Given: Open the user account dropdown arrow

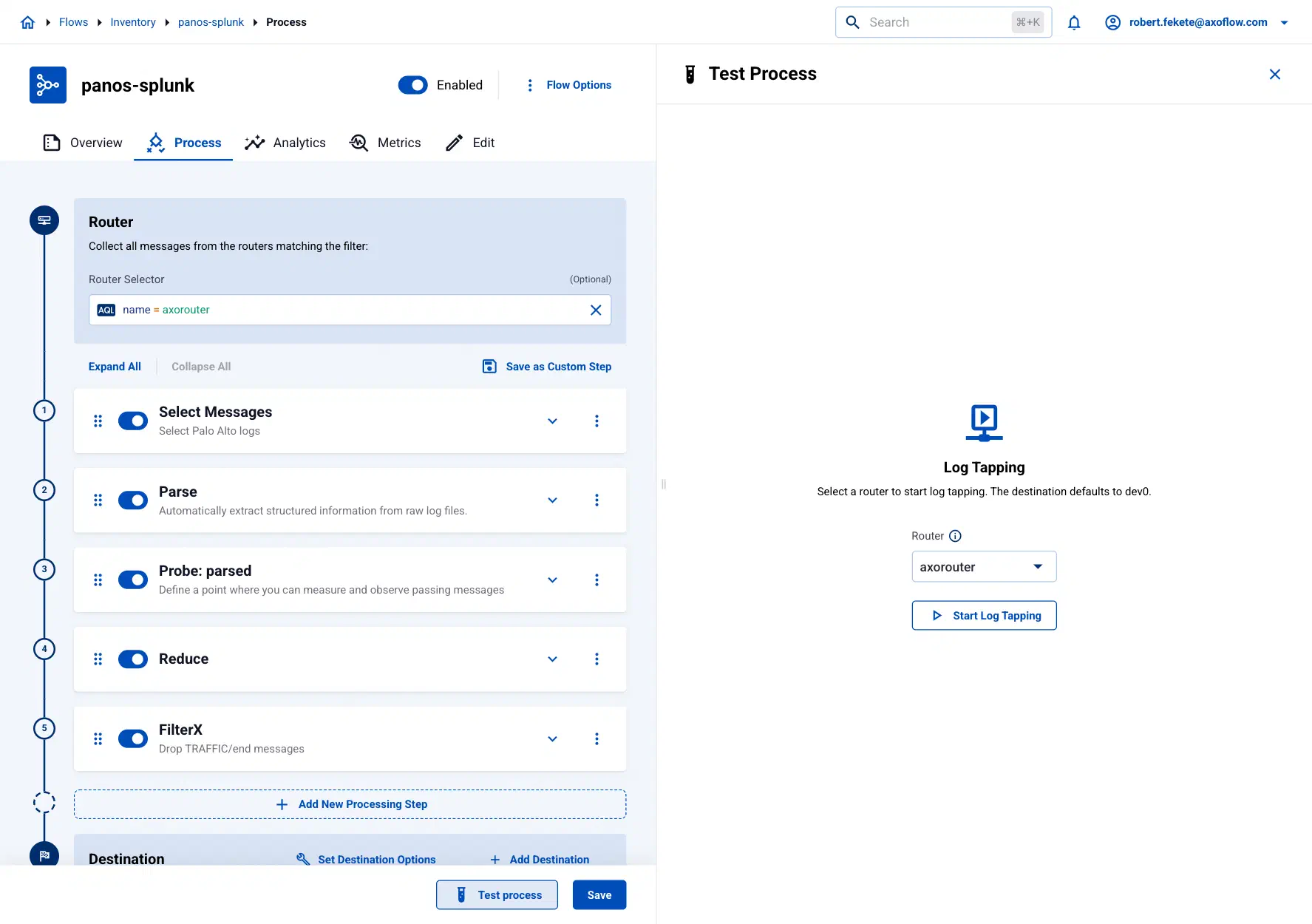Looking at the screenshot, I should [1285, 23].
